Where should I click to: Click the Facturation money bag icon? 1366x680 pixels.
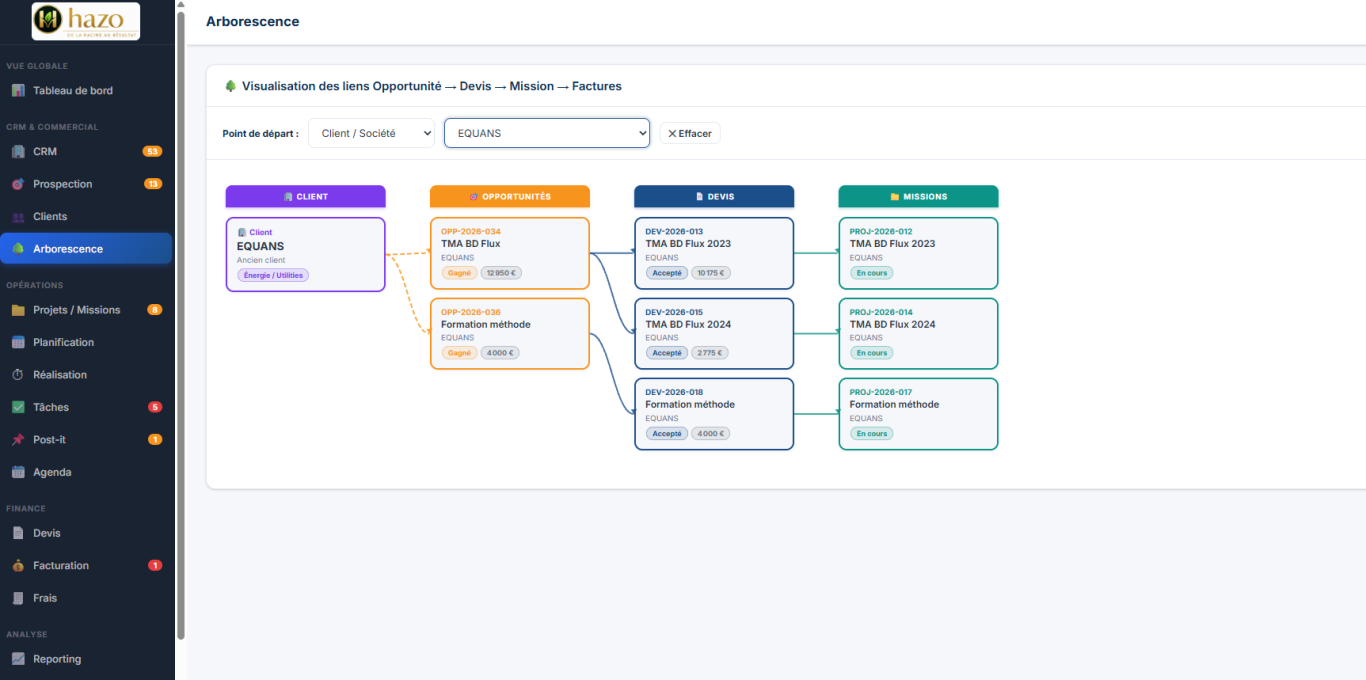pyautogui.click(x=18, y=566)
